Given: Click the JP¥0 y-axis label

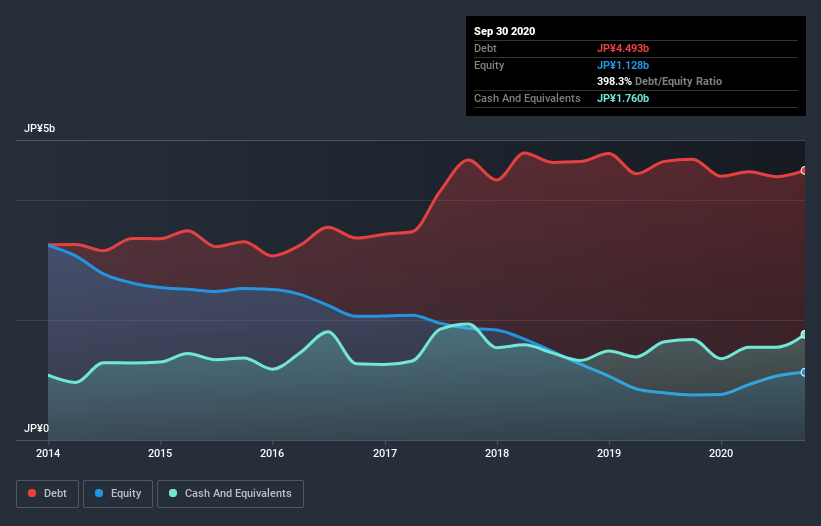Looking at the screenshot, I should coord(37,429).
